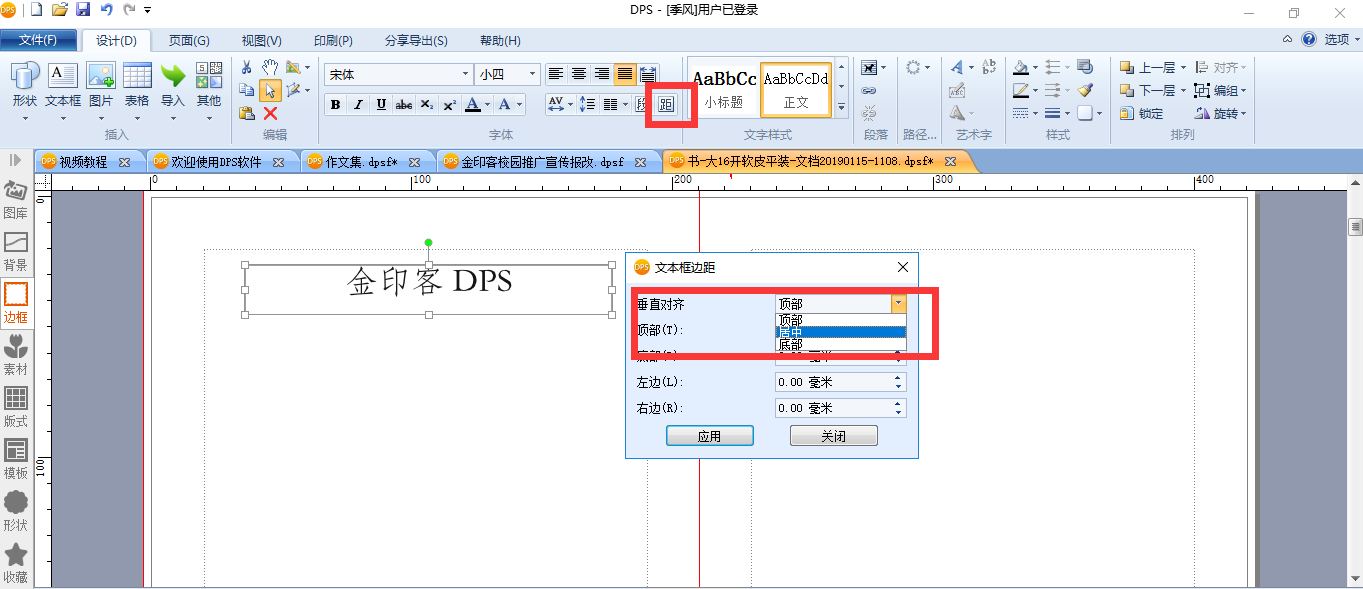The width and height of the screenshot is (1363, 589).
Task: Save document with the floppy disk icon
Action: click(x=83, y=10)
